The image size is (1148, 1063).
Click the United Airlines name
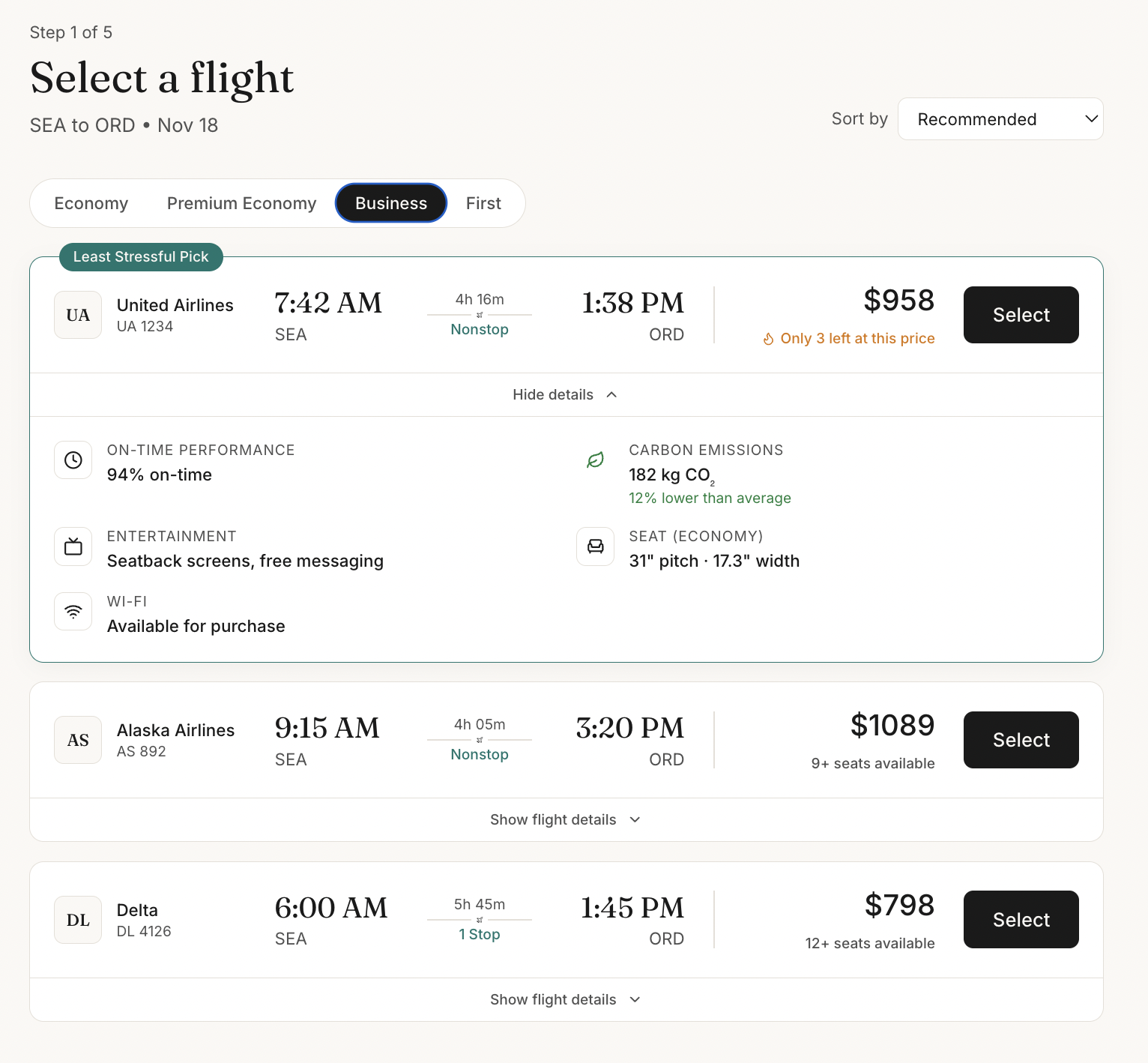point(175,306)
